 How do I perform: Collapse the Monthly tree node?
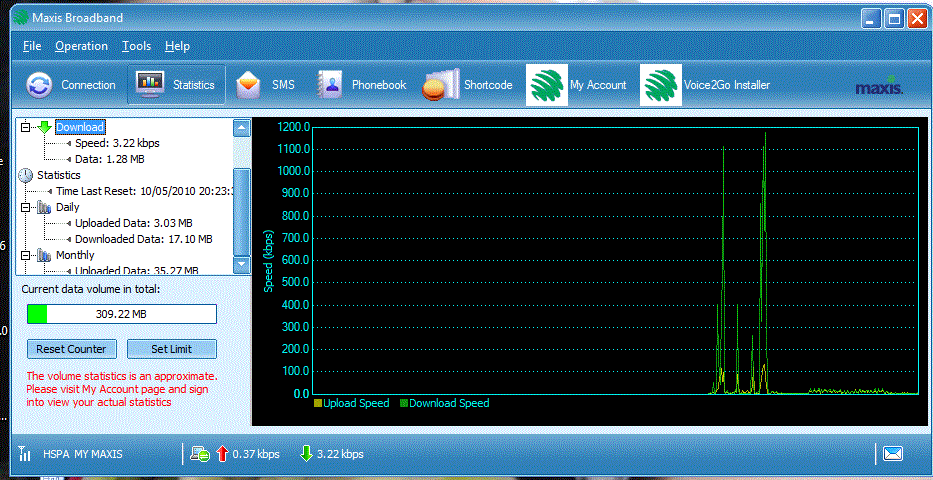[25, 255]
